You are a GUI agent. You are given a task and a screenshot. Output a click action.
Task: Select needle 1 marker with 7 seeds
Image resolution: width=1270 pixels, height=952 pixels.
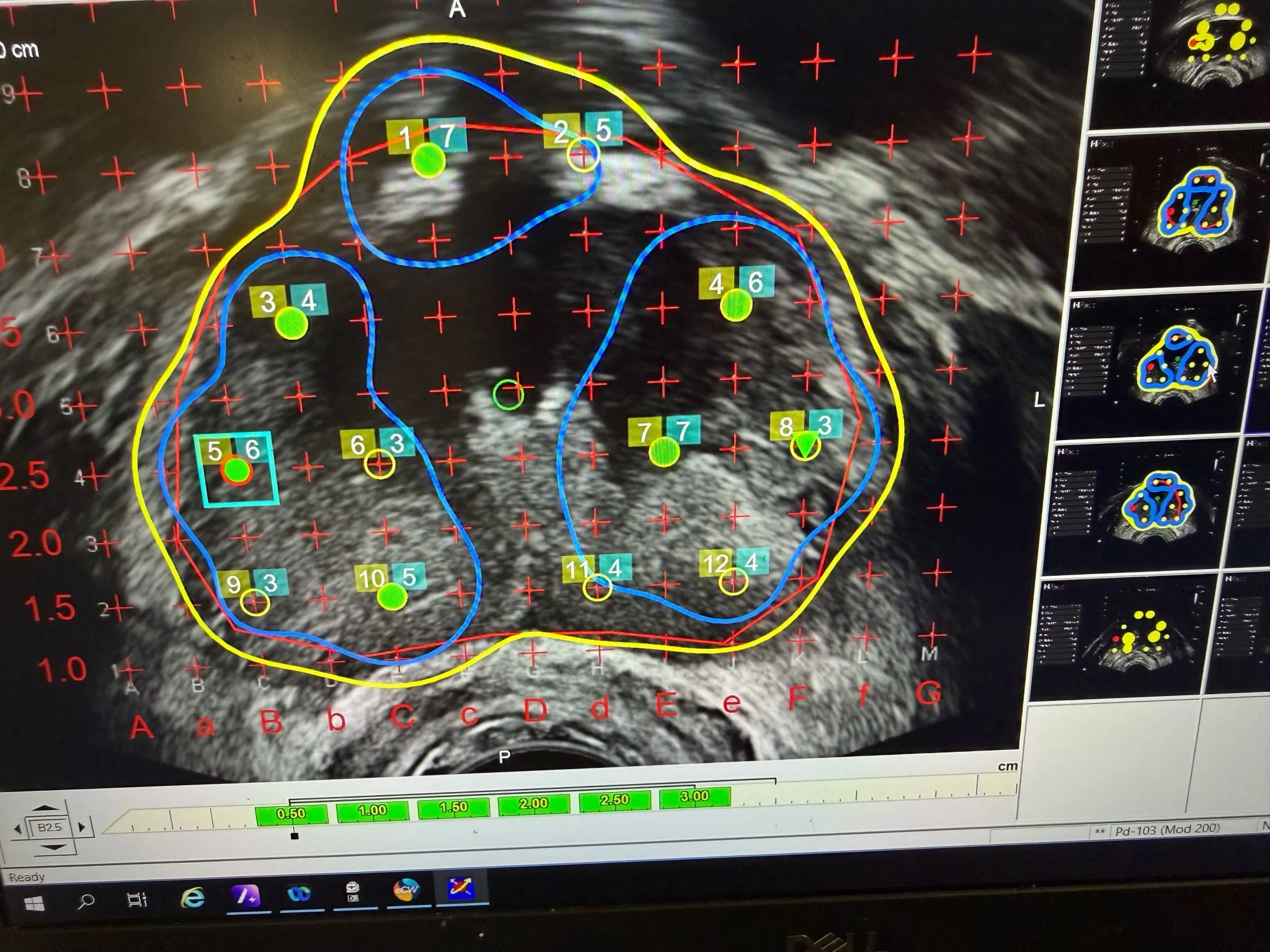point(428,161)
